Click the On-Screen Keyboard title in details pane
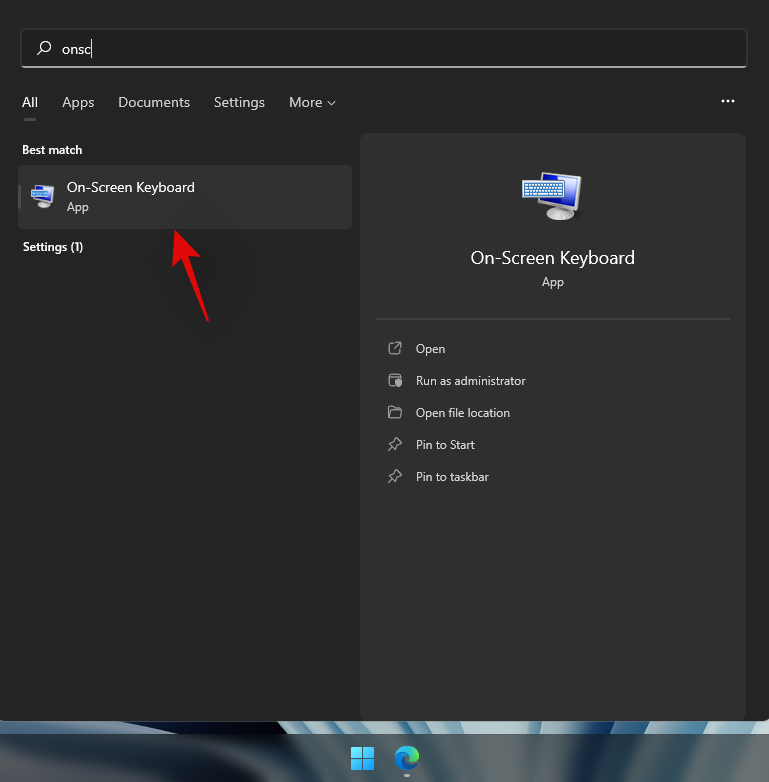This screenshot has width=769, height=782. [552, 258]
